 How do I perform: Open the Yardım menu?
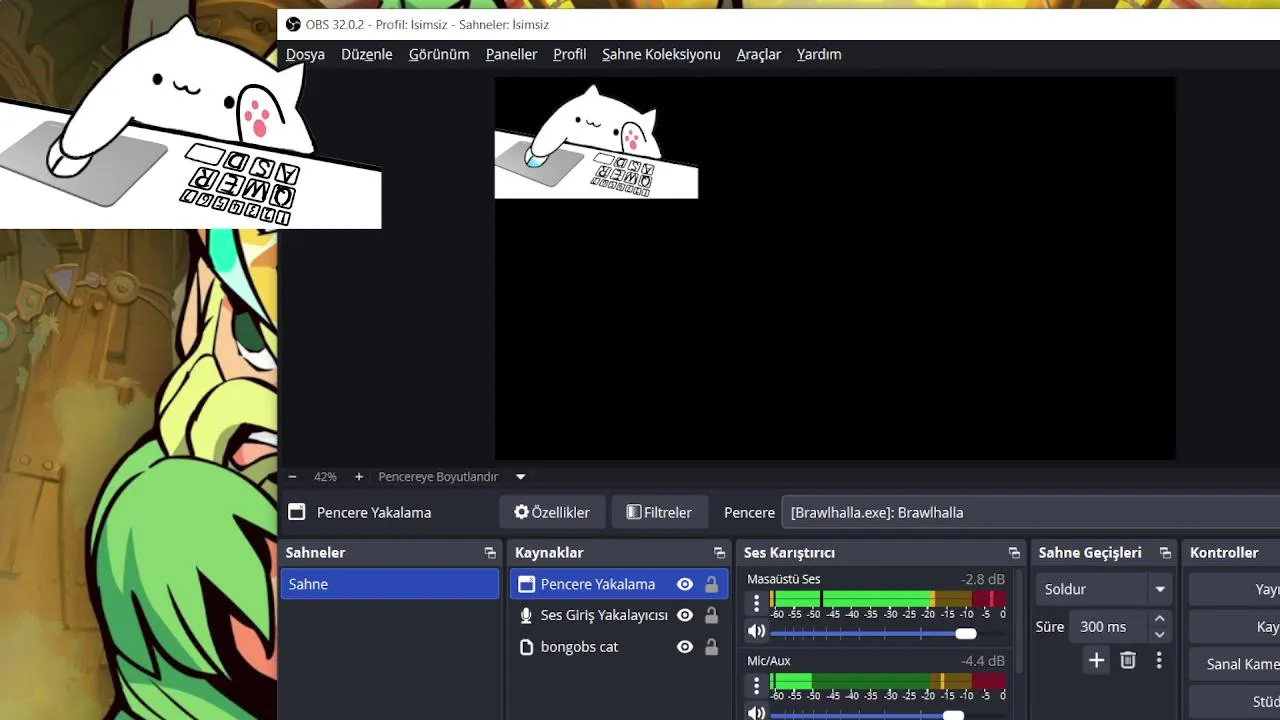pyautogui.click(x=819, y=54)
